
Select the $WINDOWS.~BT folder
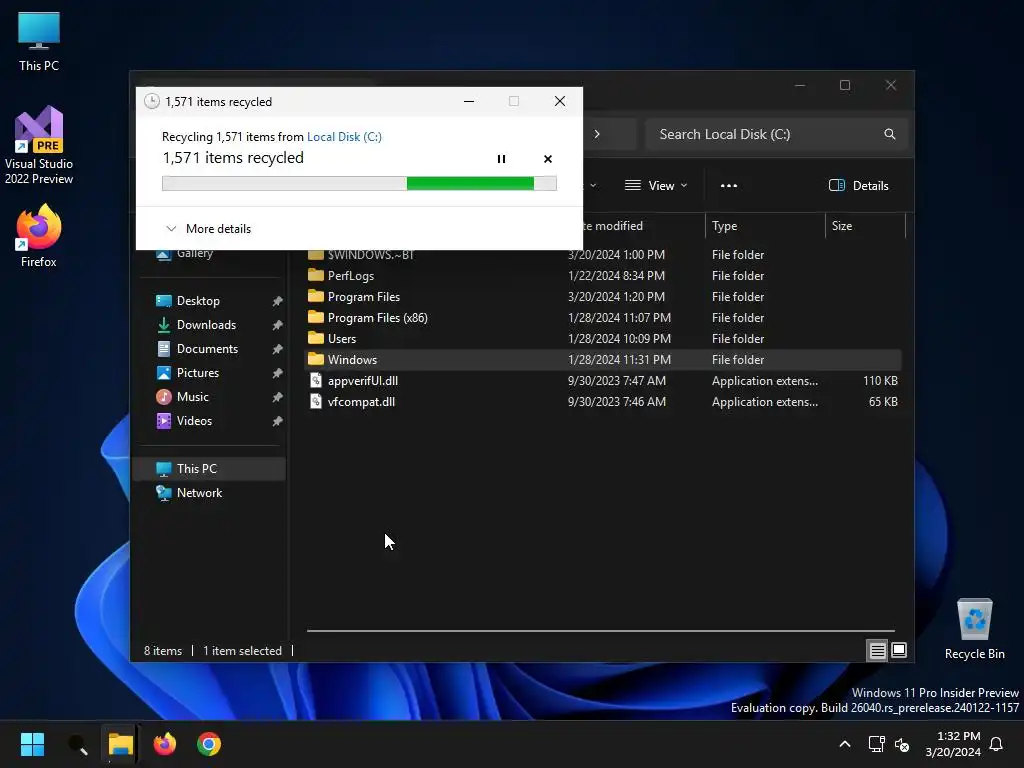603,255
